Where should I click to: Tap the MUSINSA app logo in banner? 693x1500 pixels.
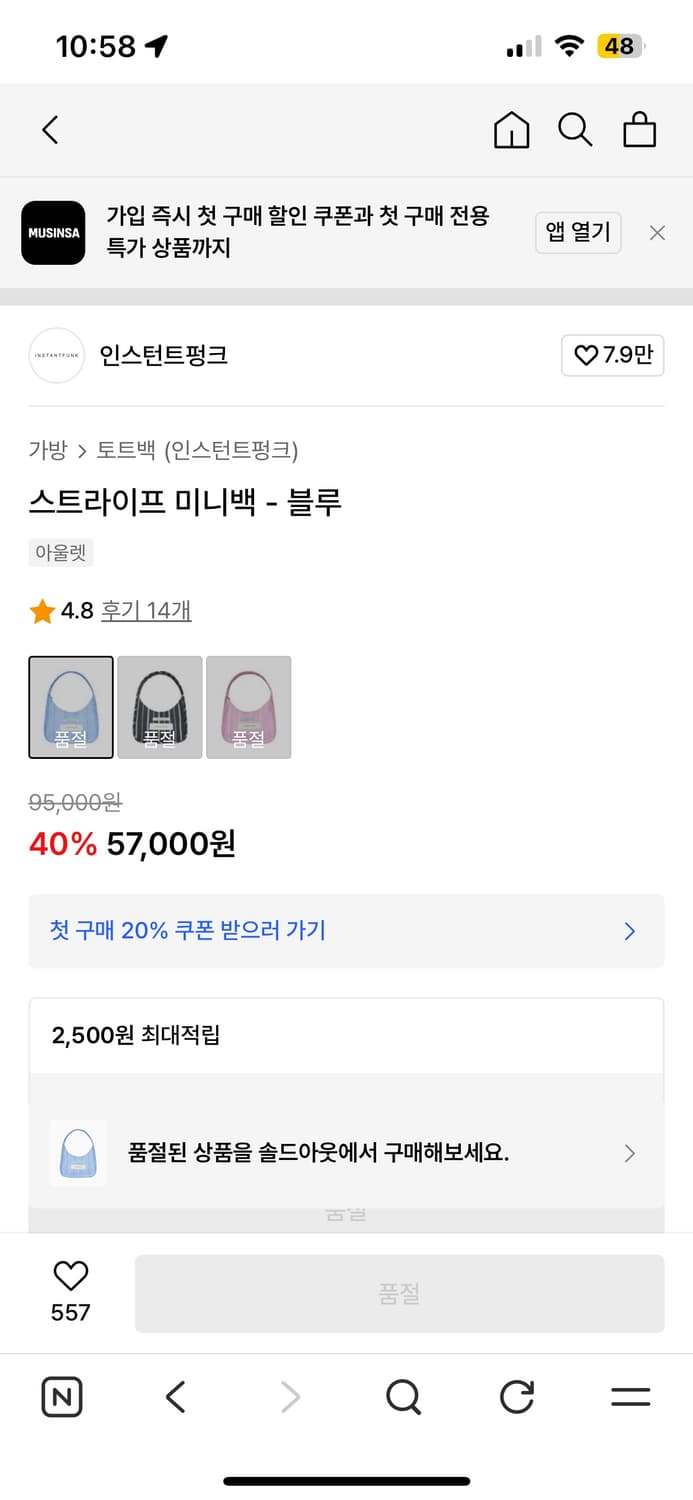53,232
